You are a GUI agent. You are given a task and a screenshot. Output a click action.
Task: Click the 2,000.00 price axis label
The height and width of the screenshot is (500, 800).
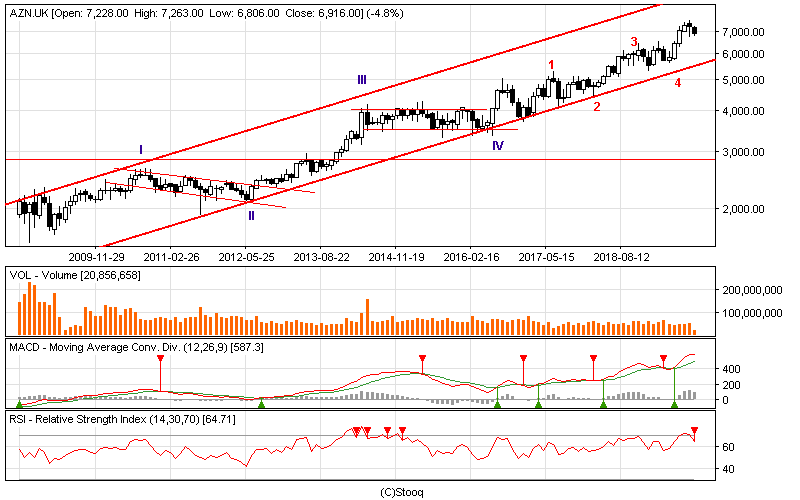tap(743, 209)
